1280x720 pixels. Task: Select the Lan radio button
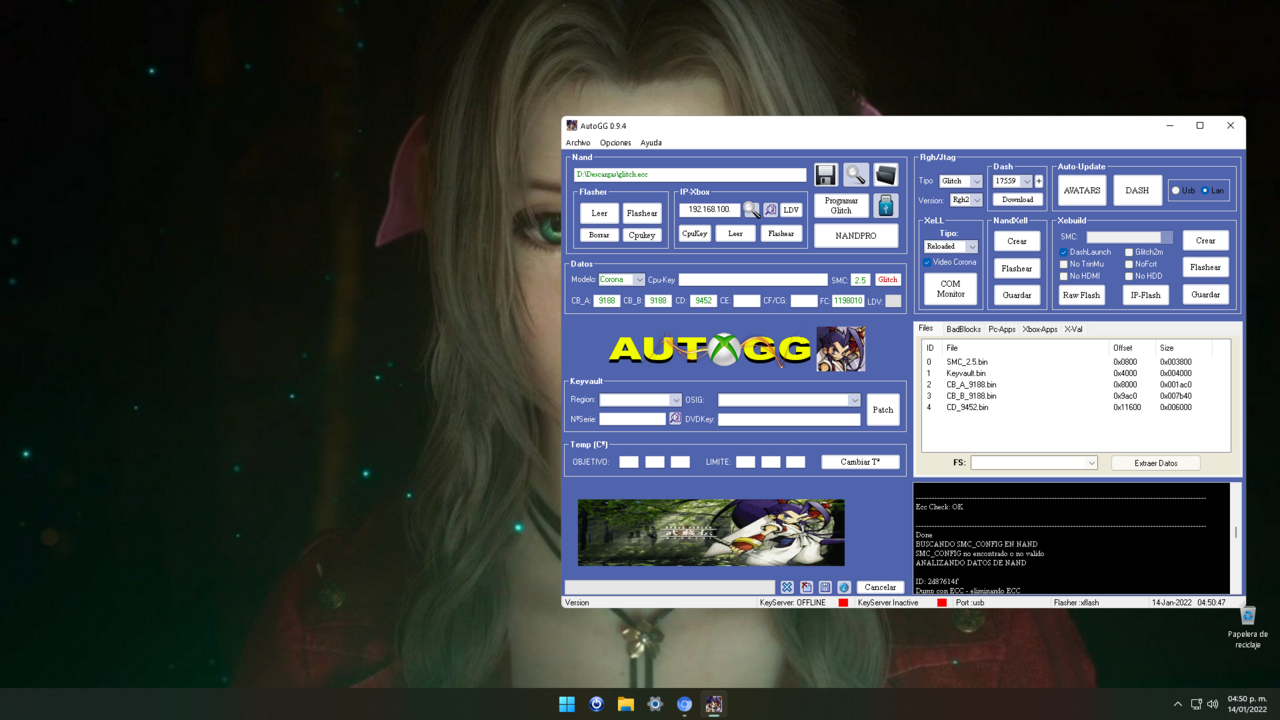click(1205, 190)
